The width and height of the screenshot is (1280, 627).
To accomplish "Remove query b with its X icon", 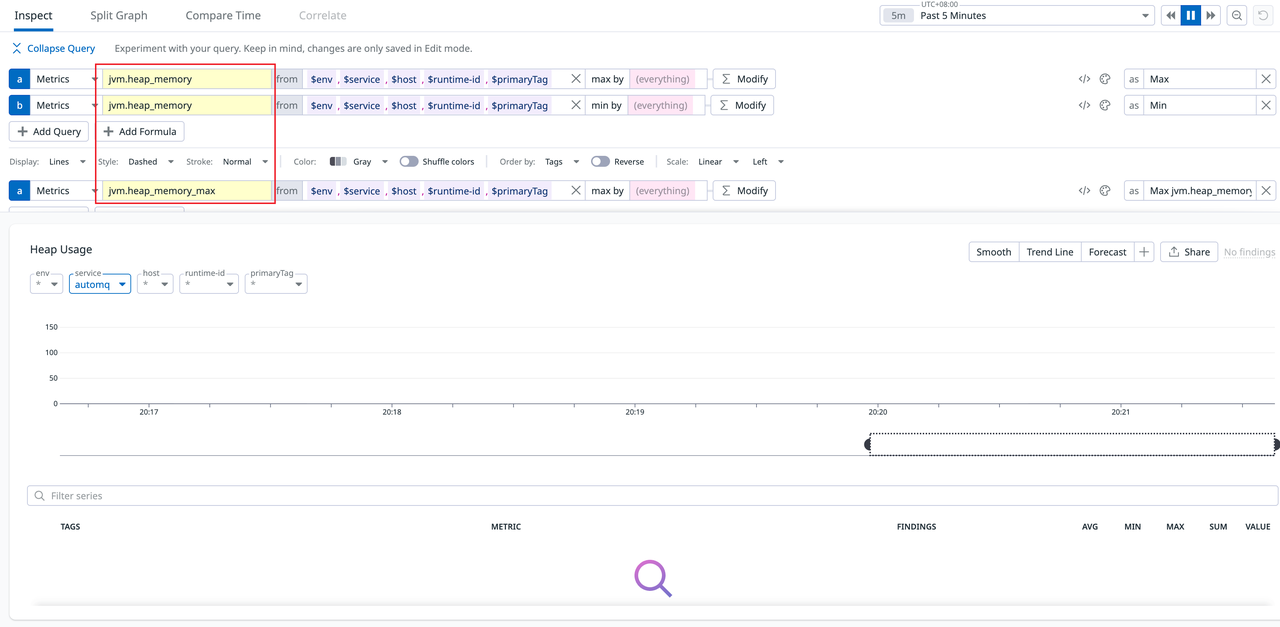I will point(1264,105).
